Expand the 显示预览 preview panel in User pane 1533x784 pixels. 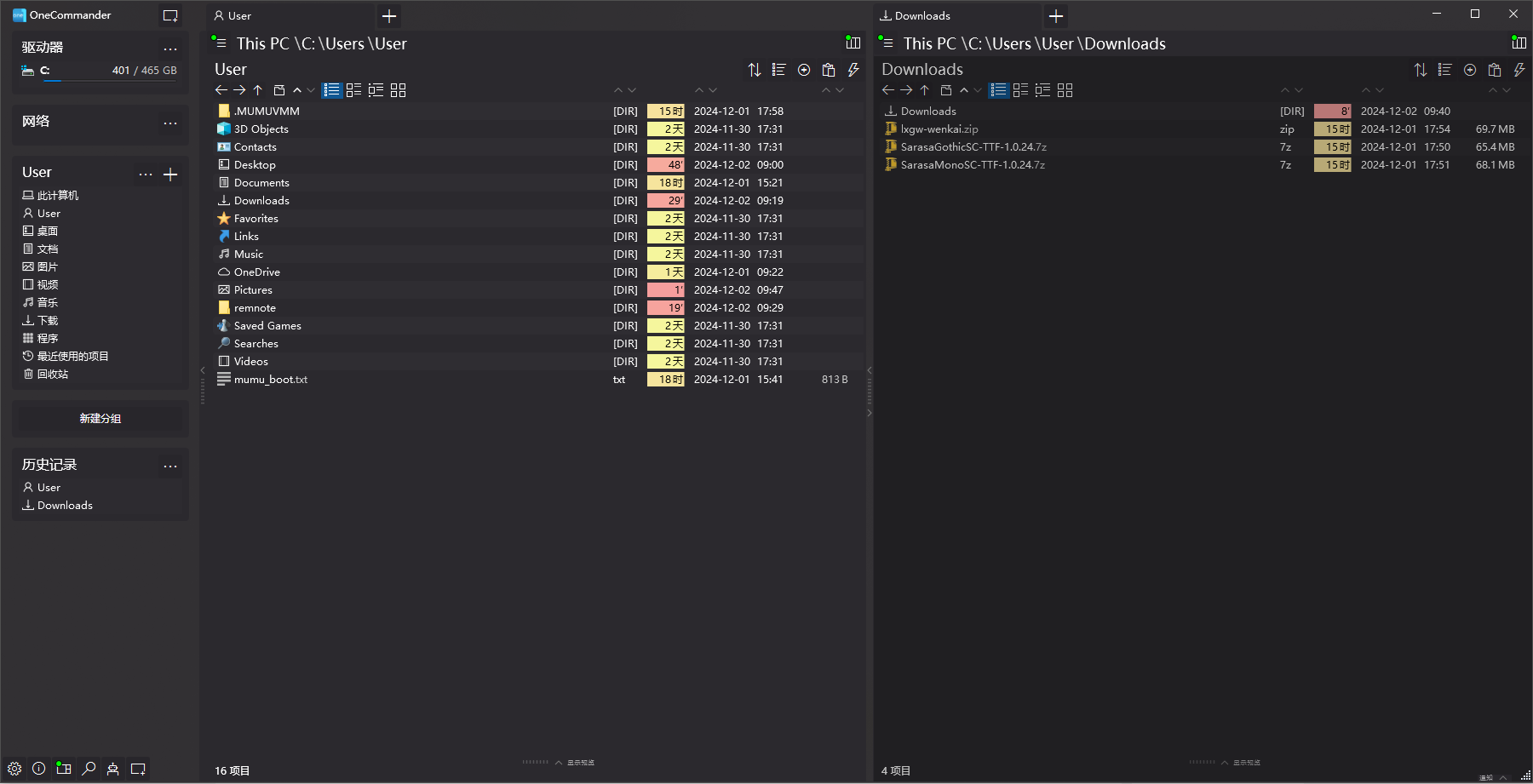click(x=559, y=763)
